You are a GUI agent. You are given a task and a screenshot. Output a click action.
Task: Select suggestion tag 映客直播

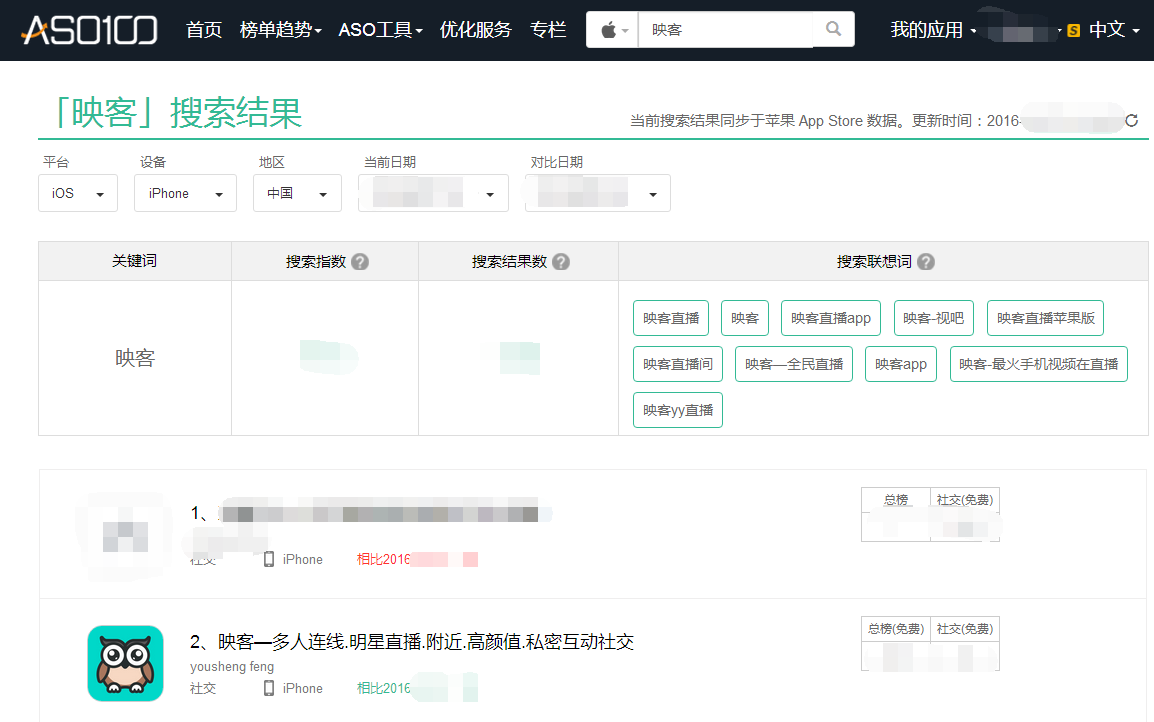pyautogui.click(x=671, y=318)
